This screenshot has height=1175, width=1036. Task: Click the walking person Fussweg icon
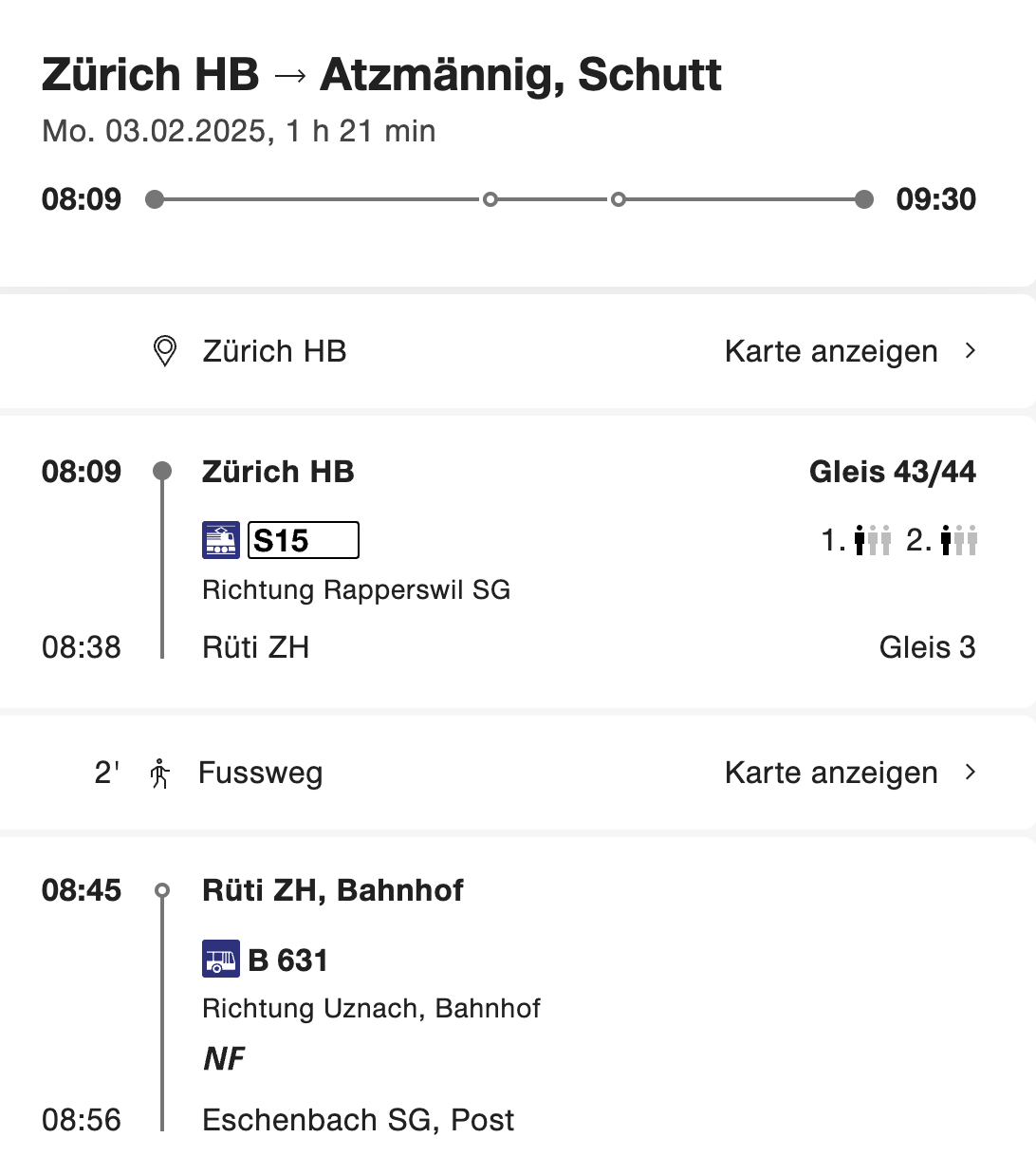(x=160, y=774)
